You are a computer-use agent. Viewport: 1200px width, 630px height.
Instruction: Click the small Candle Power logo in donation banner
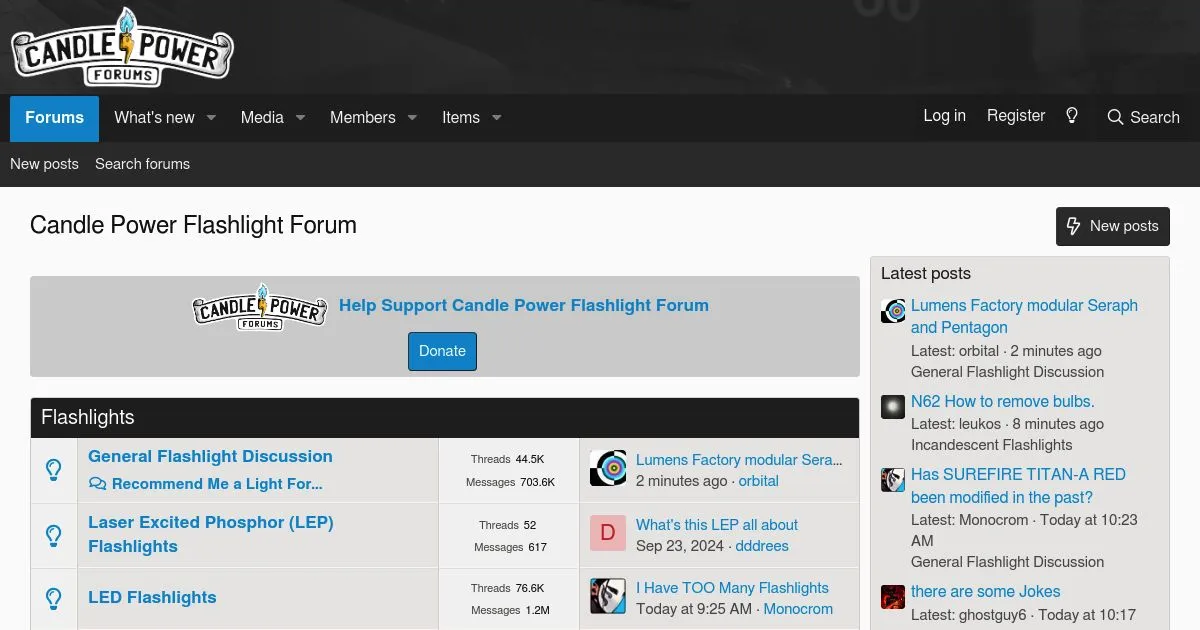click(260, 307)
